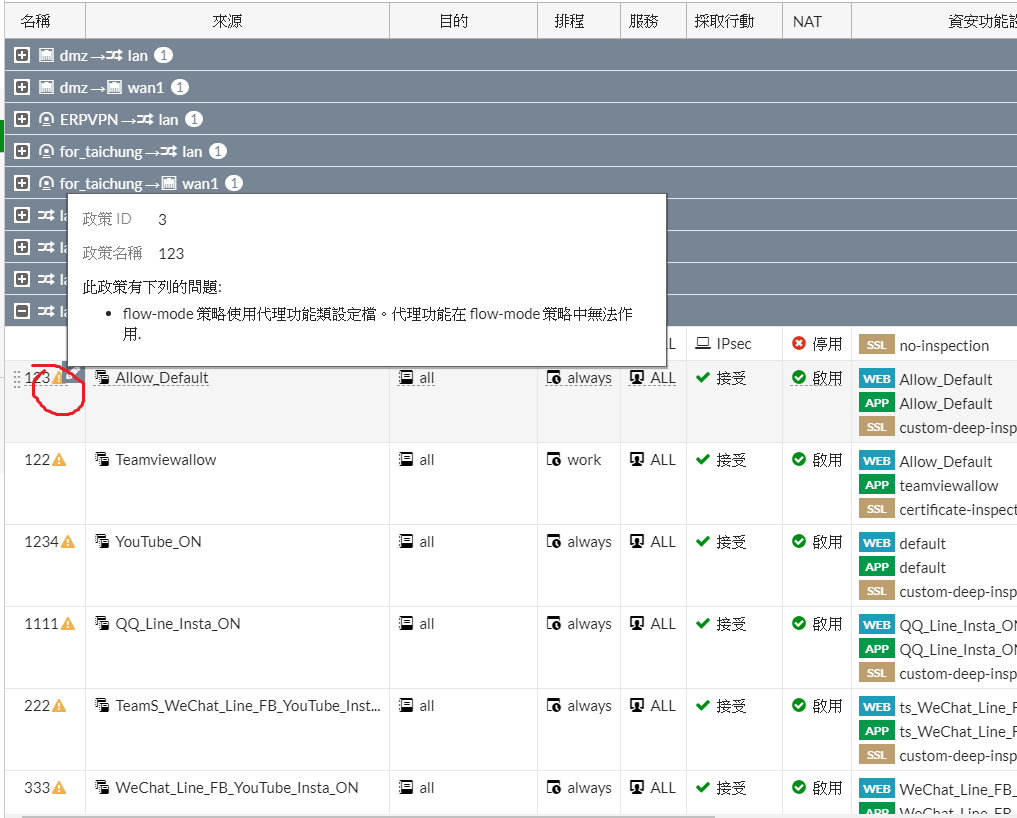Click the Teamviewallow source address icon
Image resolution: width=1017 pixels, height=818 pixels.
102,459
